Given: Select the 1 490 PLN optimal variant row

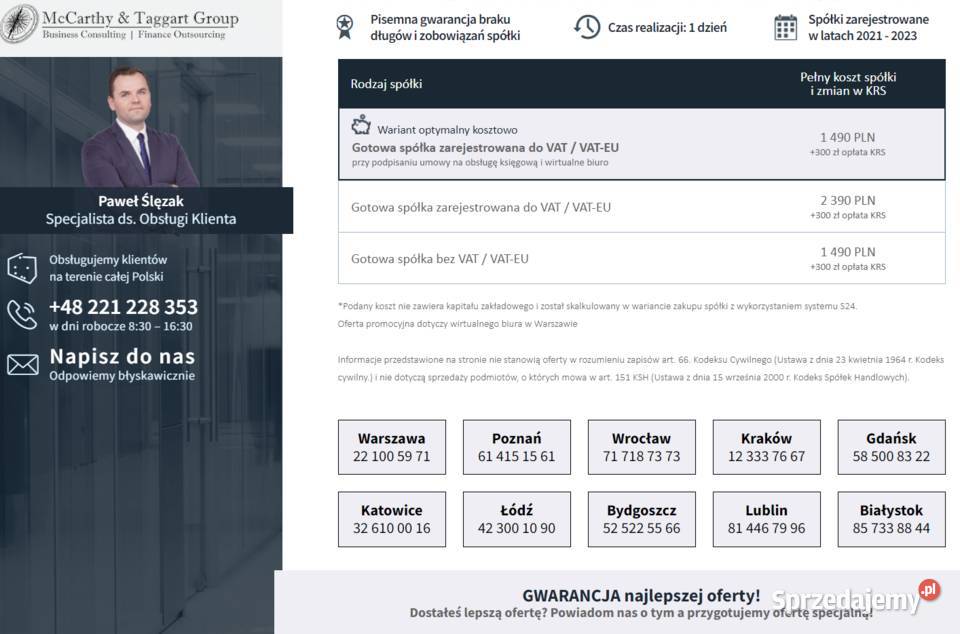Looking at the screenshot, I should [x=640, y=145].
